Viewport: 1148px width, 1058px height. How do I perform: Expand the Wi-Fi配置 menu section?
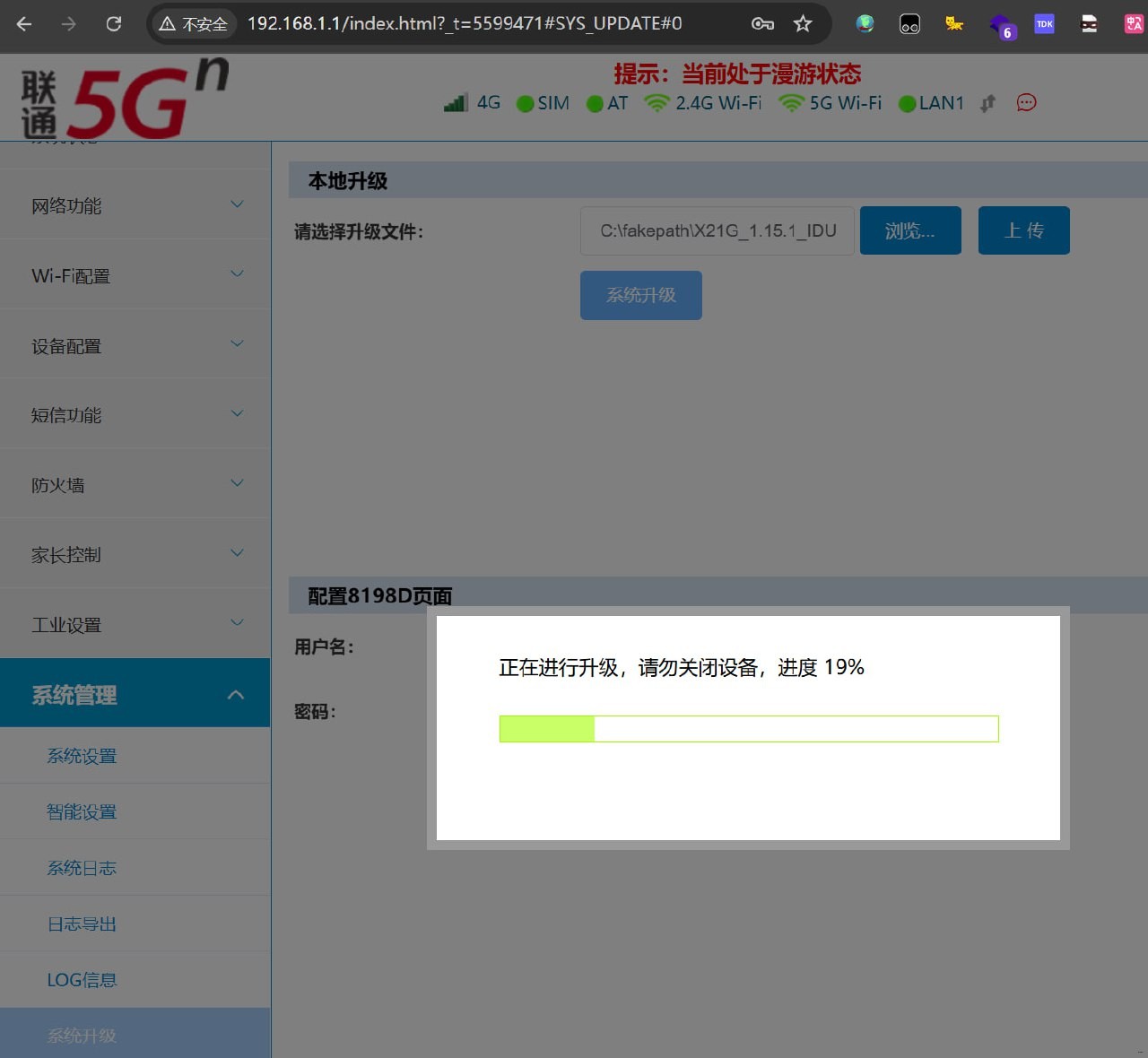(x=135, y=275)
